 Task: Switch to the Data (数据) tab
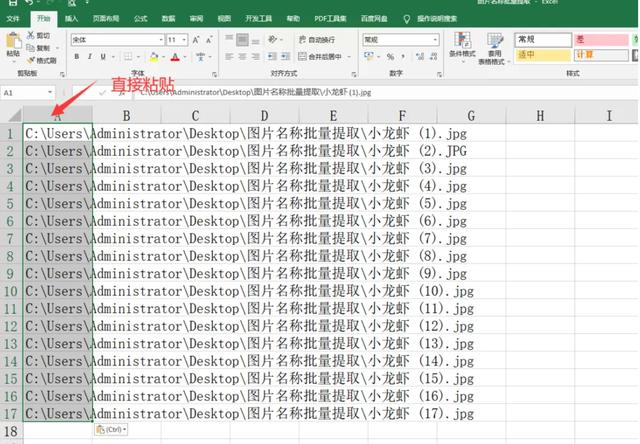(168, 18)
